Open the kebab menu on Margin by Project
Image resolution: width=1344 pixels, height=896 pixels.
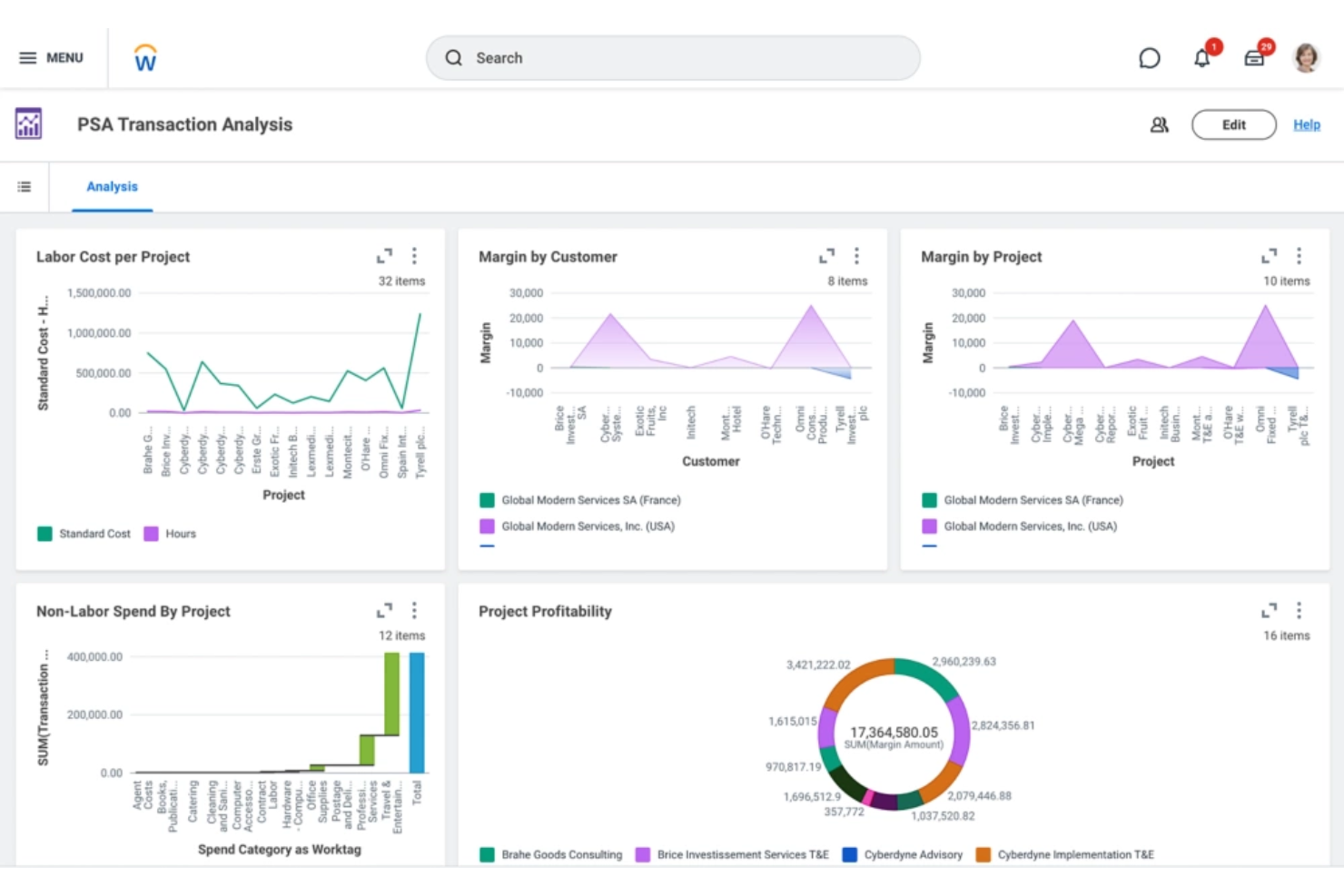[1299, 255]
